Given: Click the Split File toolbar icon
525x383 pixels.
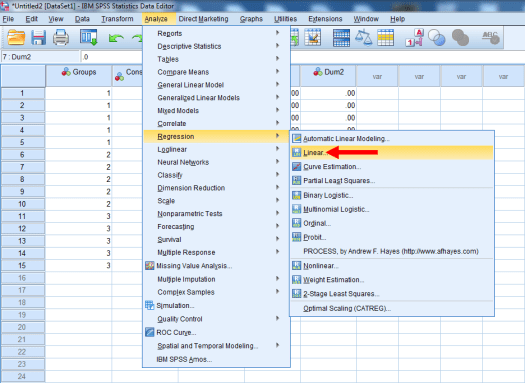Looking at the screenshot, I should pos(341,37).
